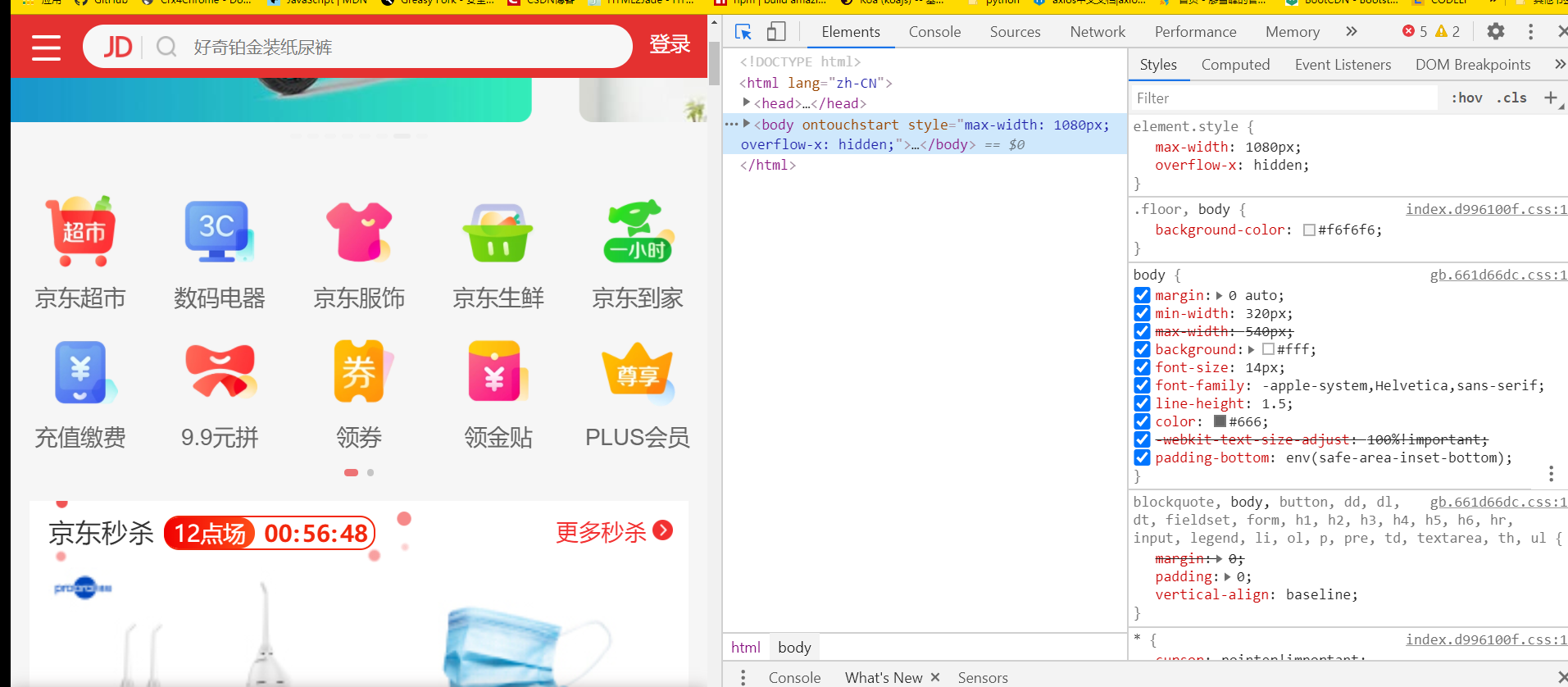Open DevTools customize kebab menu
Viewport: 1568px width, 687px height.
pos(1530,31)
